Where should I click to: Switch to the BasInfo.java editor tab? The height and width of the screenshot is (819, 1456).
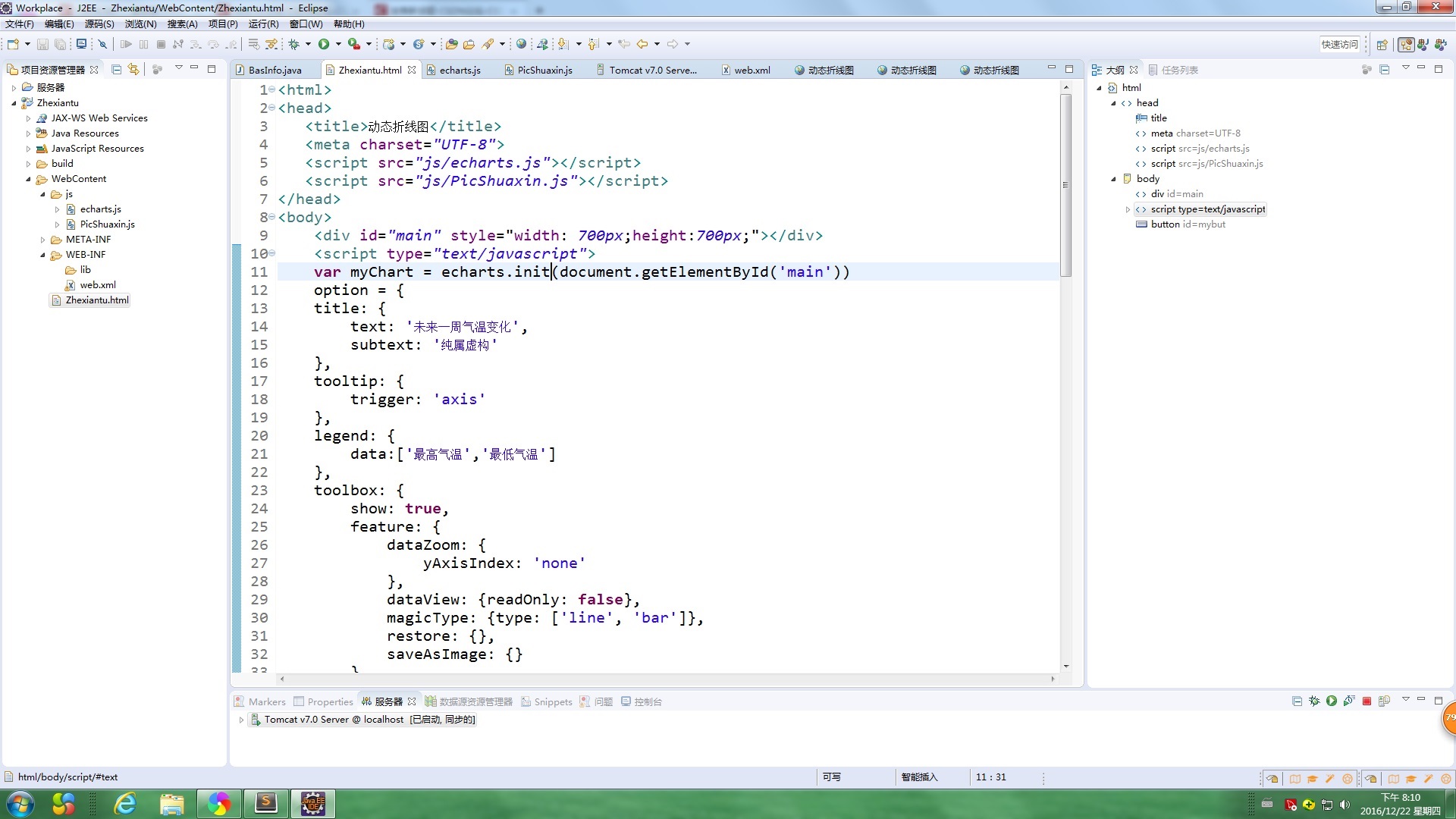275,70
